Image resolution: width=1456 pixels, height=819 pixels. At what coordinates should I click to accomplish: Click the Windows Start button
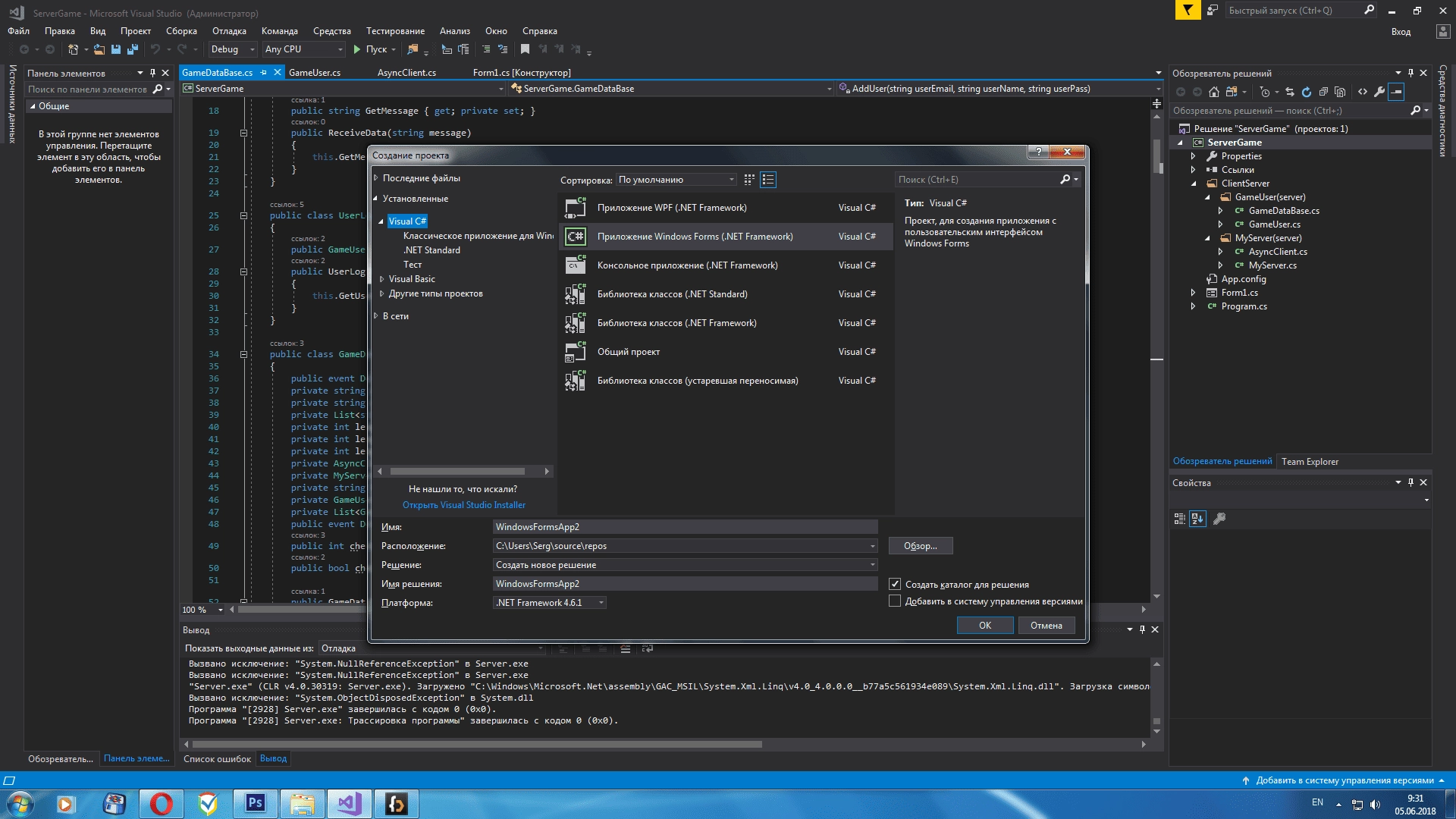[x=20, y=803]
